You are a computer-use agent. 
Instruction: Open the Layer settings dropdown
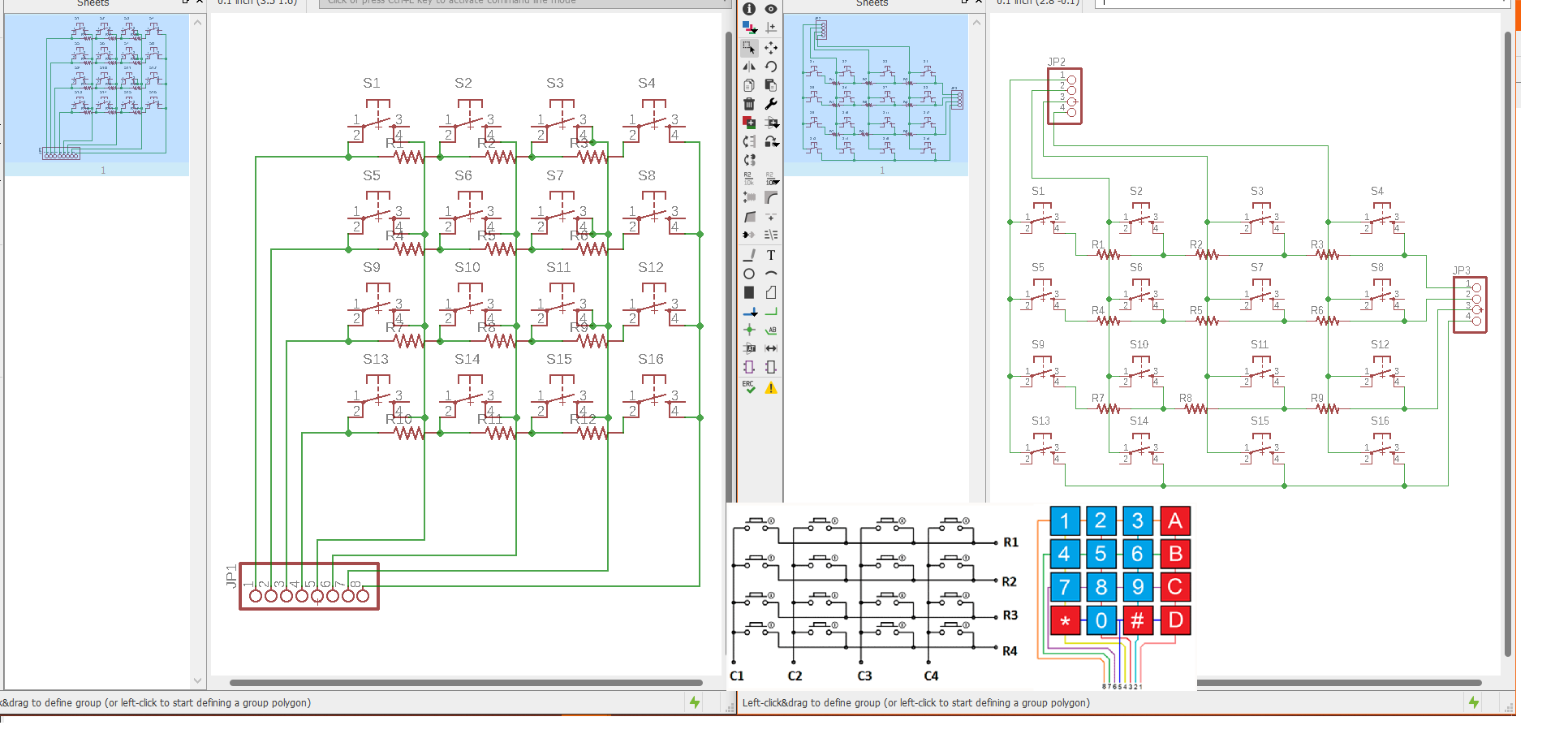pyautogui.click(x=749, y=28)
